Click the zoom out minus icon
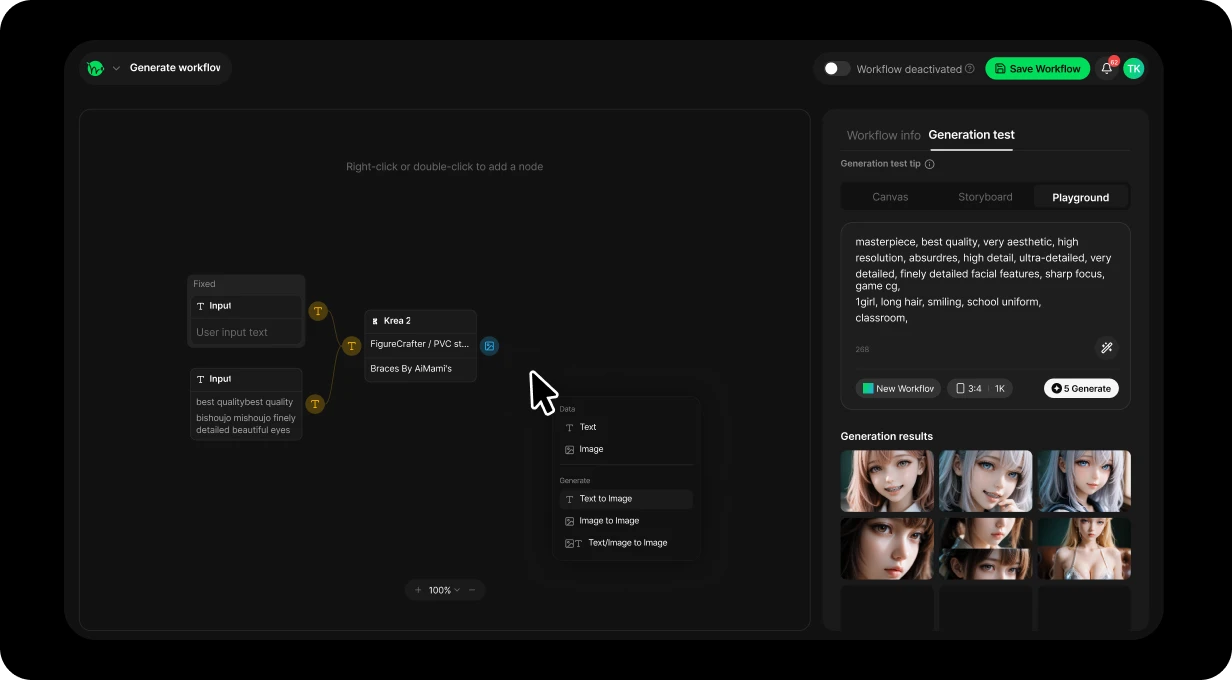This screenshot has height=680, width=1232. coord(472,590)
